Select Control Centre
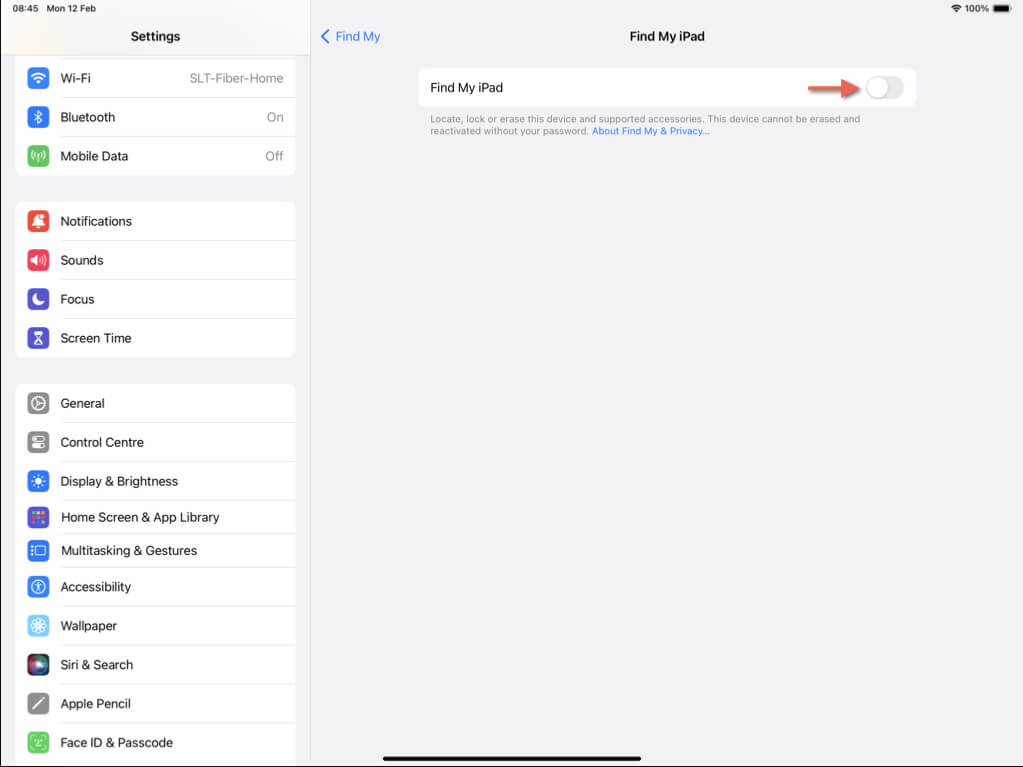 [155, 443]
